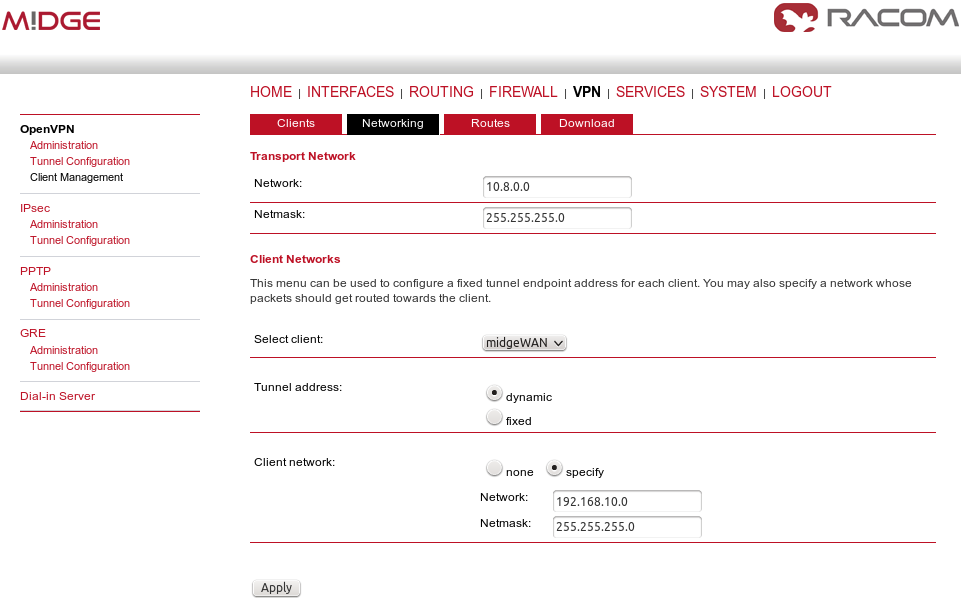The width and height of the screenshot is (961, 598).
Task: Open IPsec Tunnel Configuration
Action: tap(80, 240)
